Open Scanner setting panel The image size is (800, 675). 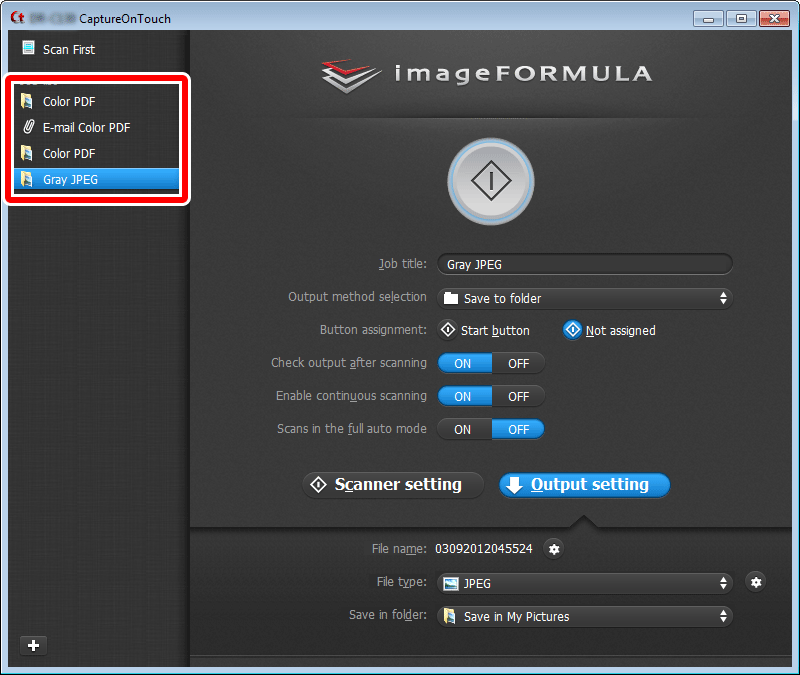tap(393, 485)
